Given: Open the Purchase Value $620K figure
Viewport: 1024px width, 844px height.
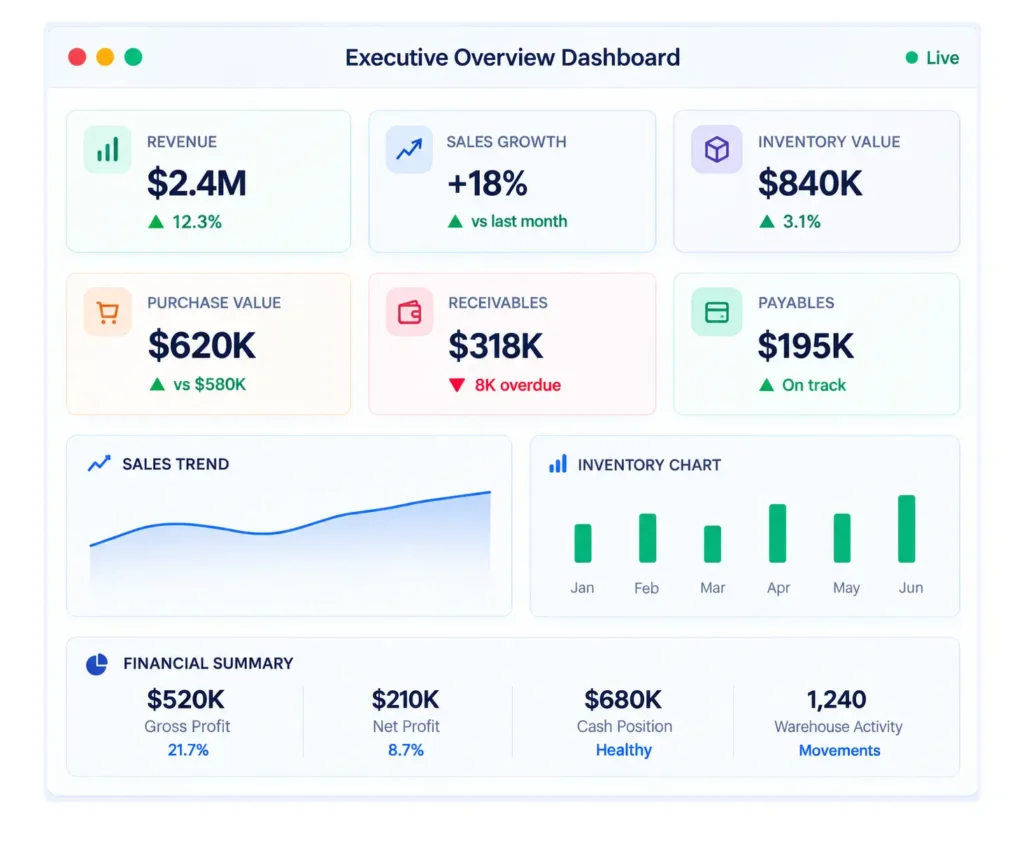Looking at the screenshot, I should pos(202,345).
